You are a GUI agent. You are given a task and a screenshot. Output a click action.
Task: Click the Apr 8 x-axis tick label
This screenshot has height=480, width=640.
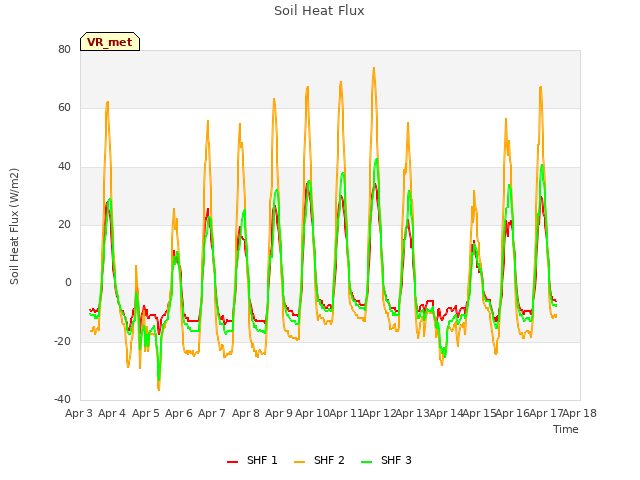click(x=246, y=413)
